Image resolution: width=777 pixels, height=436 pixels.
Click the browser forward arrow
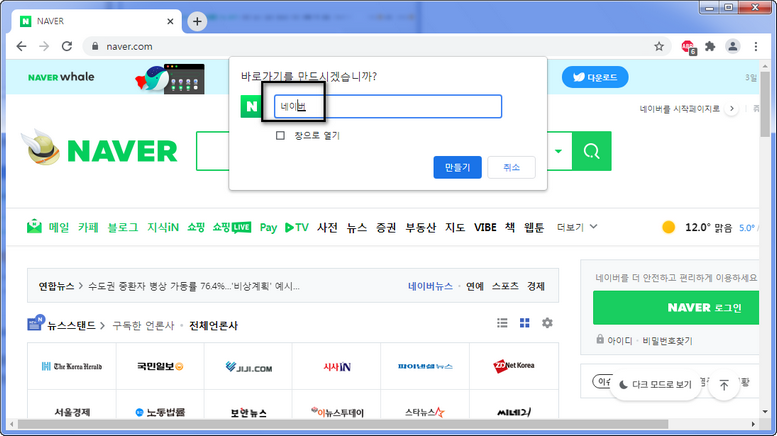click(44, 47)
